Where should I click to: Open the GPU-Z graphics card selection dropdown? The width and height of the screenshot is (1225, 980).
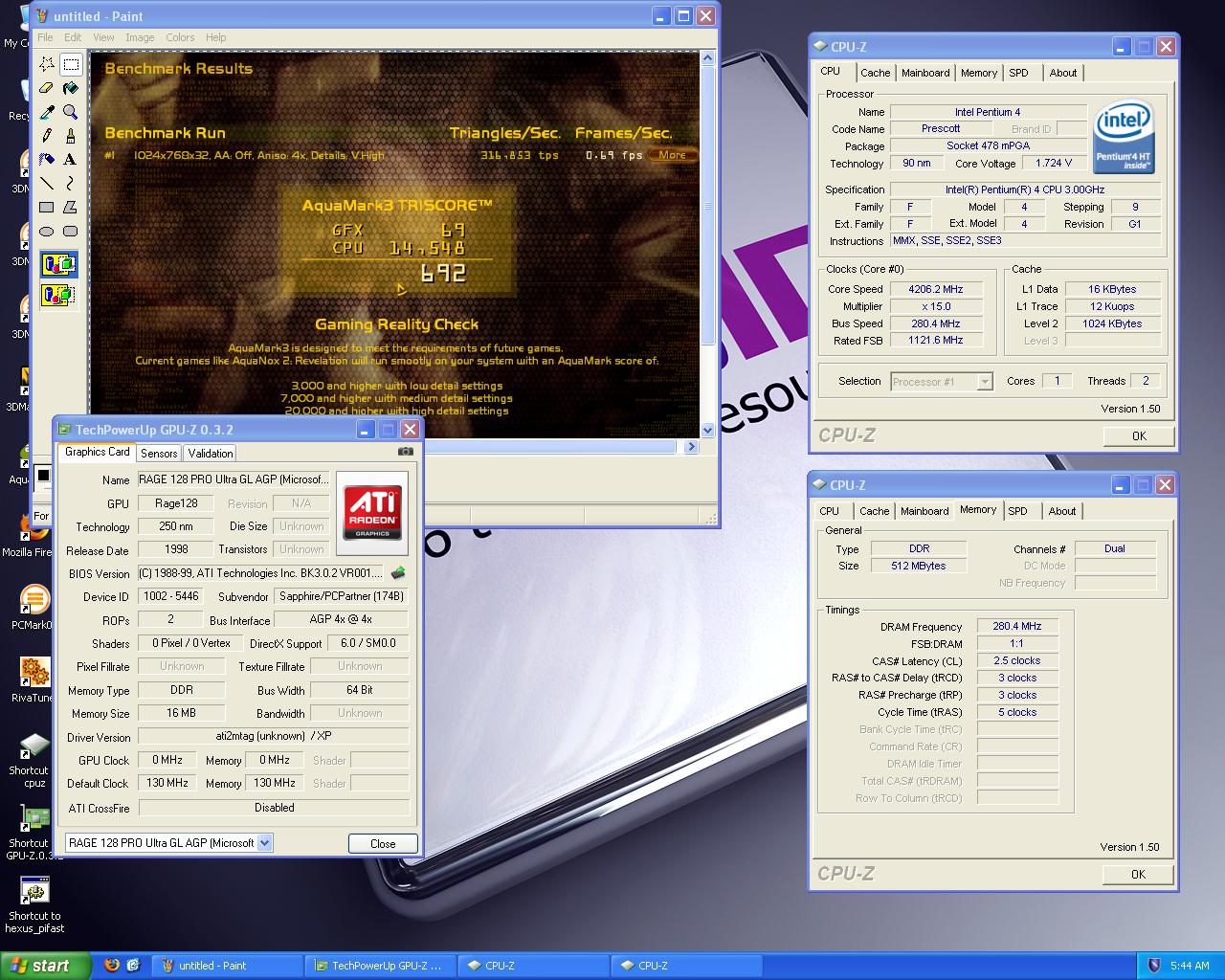click(x=265, y=843)
